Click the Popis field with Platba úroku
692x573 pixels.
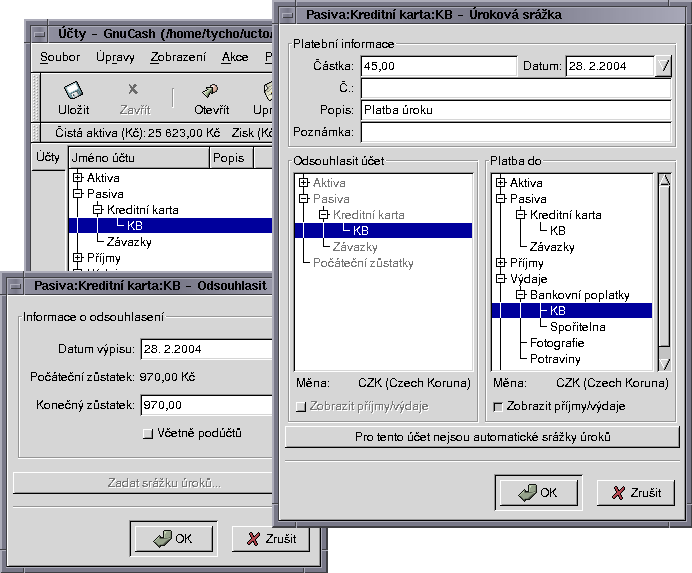pos(516,110)
